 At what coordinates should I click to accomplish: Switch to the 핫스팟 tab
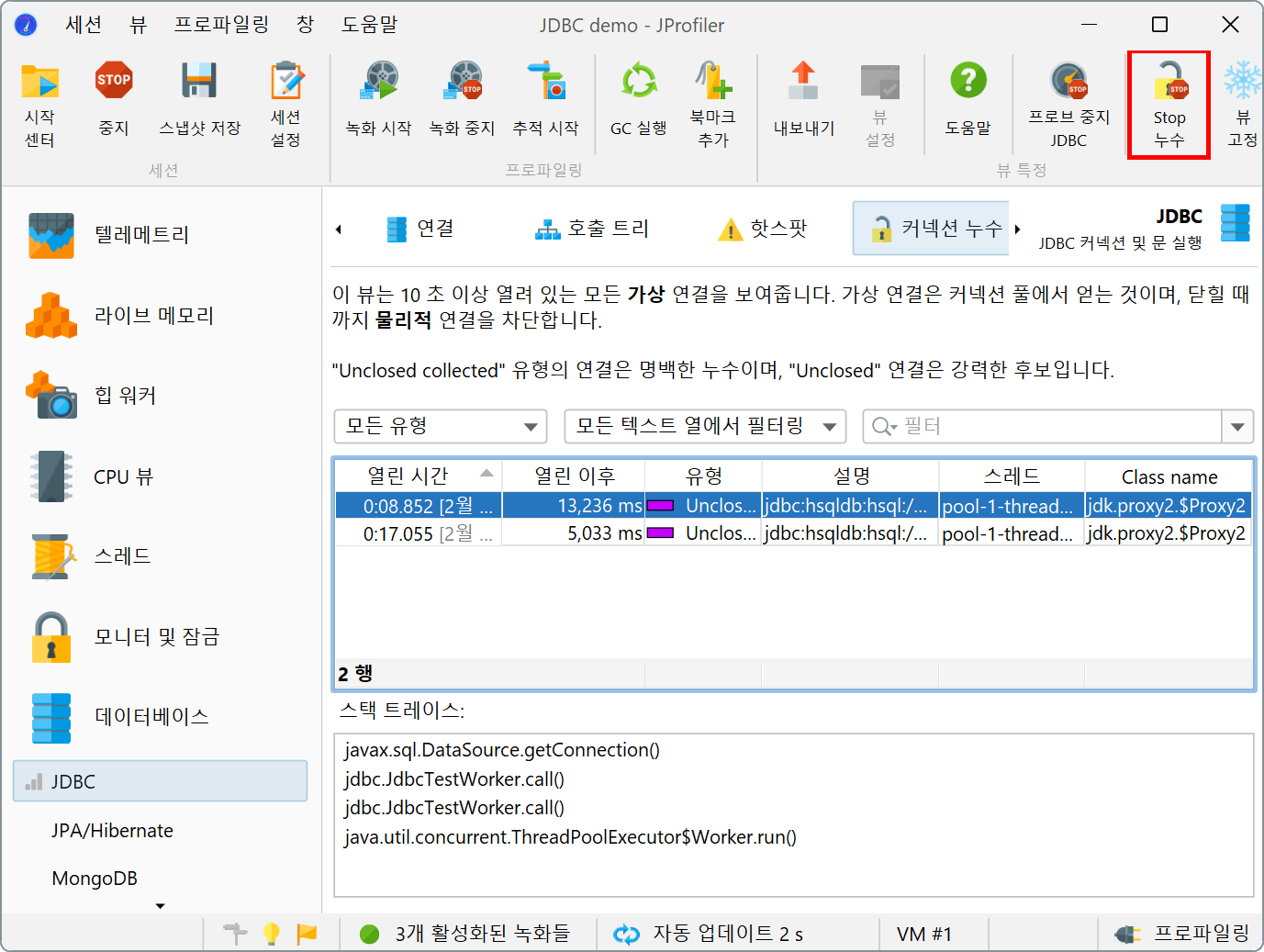pos(762,229)
